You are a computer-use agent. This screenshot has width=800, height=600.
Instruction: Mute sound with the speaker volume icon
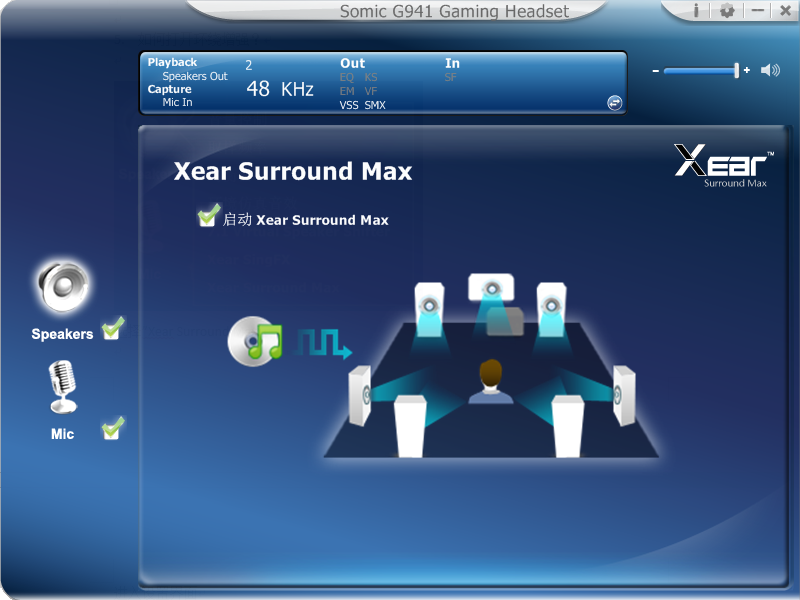pos(770,70)
